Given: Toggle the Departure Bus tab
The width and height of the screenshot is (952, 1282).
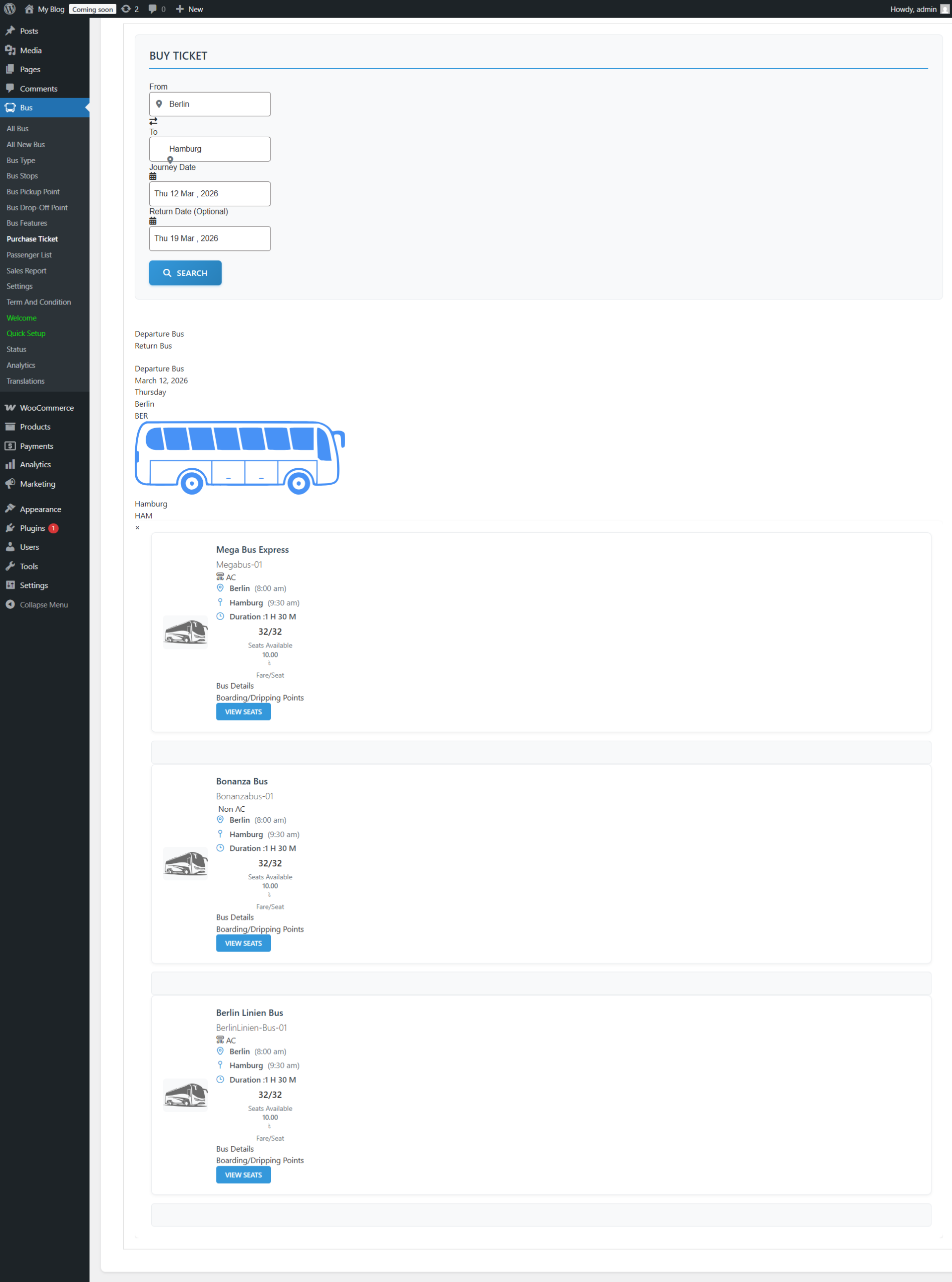Looking at the screenshot, I should 159,334.
